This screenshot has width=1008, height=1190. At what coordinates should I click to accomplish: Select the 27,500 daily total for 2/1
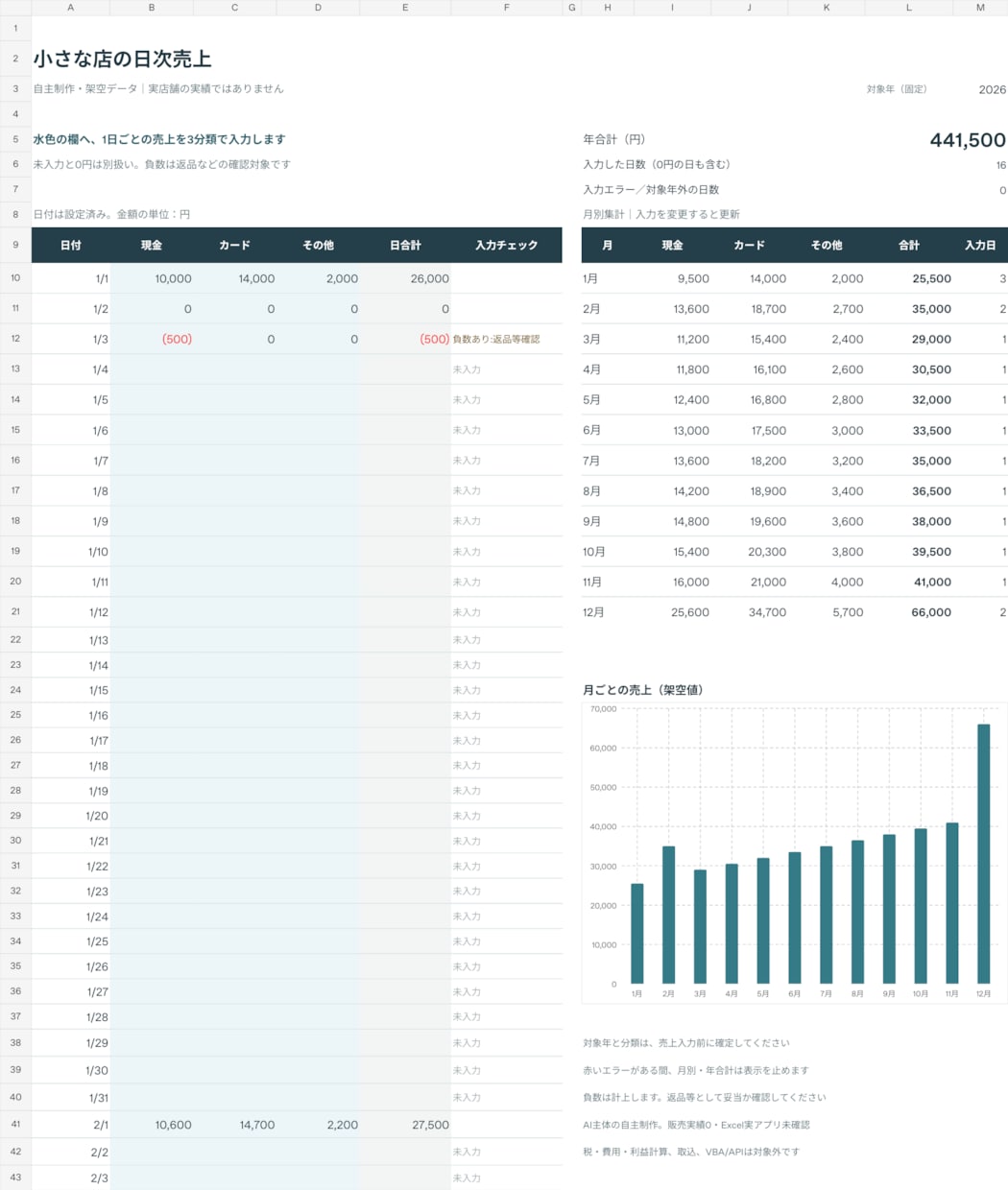click(x=405, y=1125)
